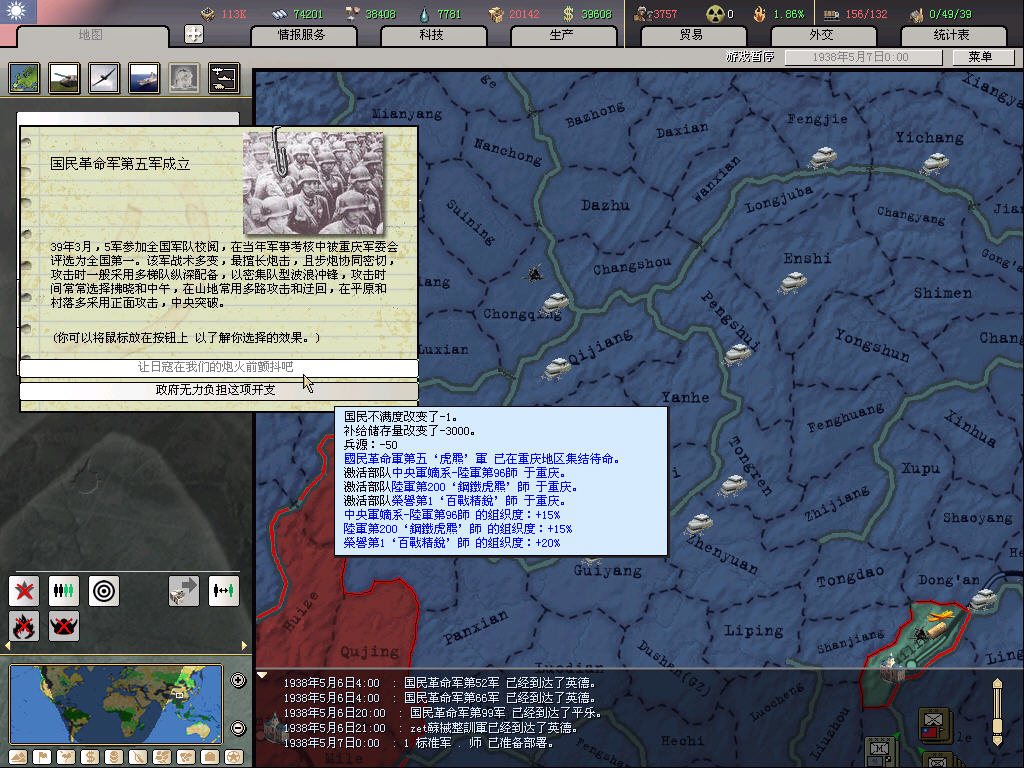Viewport: 1024px width, 768px height.
Task: Switch to the 科技 tab
Action: click(x=431, y=35)
